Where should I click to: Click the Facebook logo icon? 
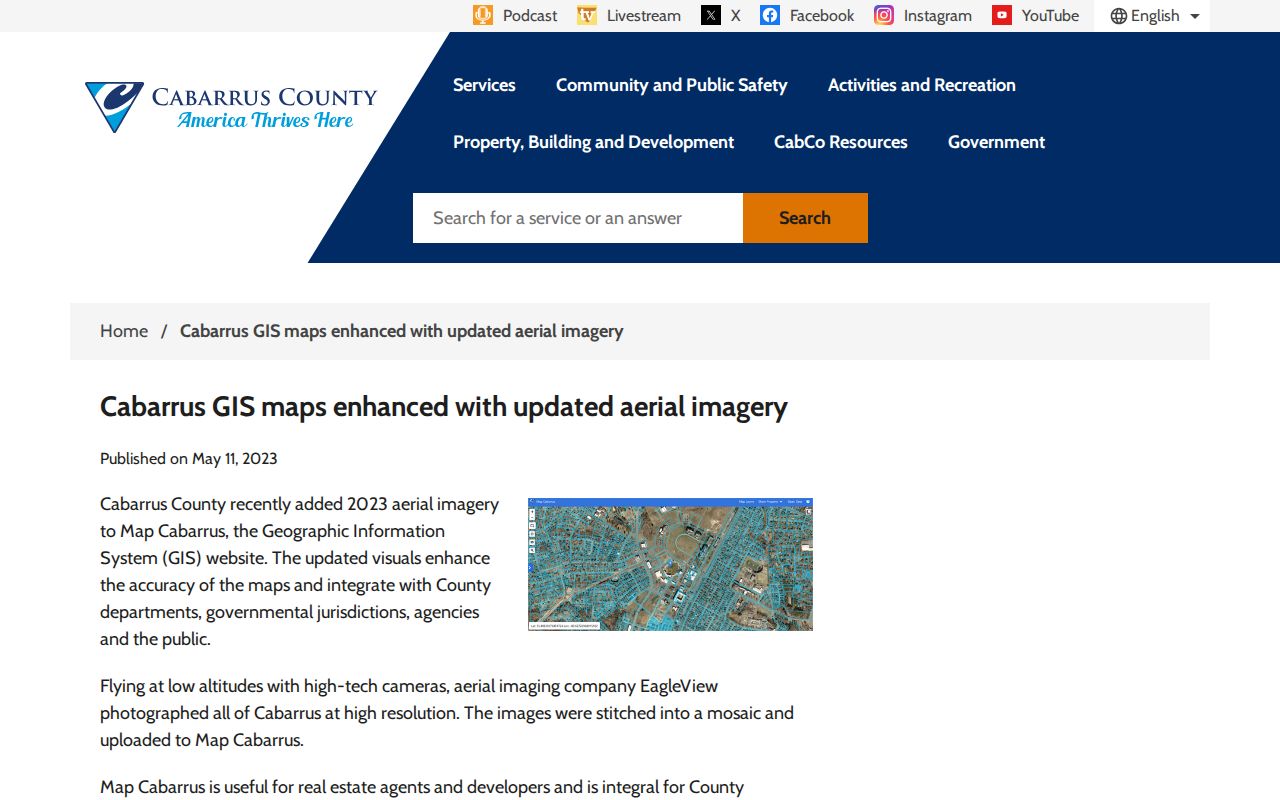(x=770, y=15)
